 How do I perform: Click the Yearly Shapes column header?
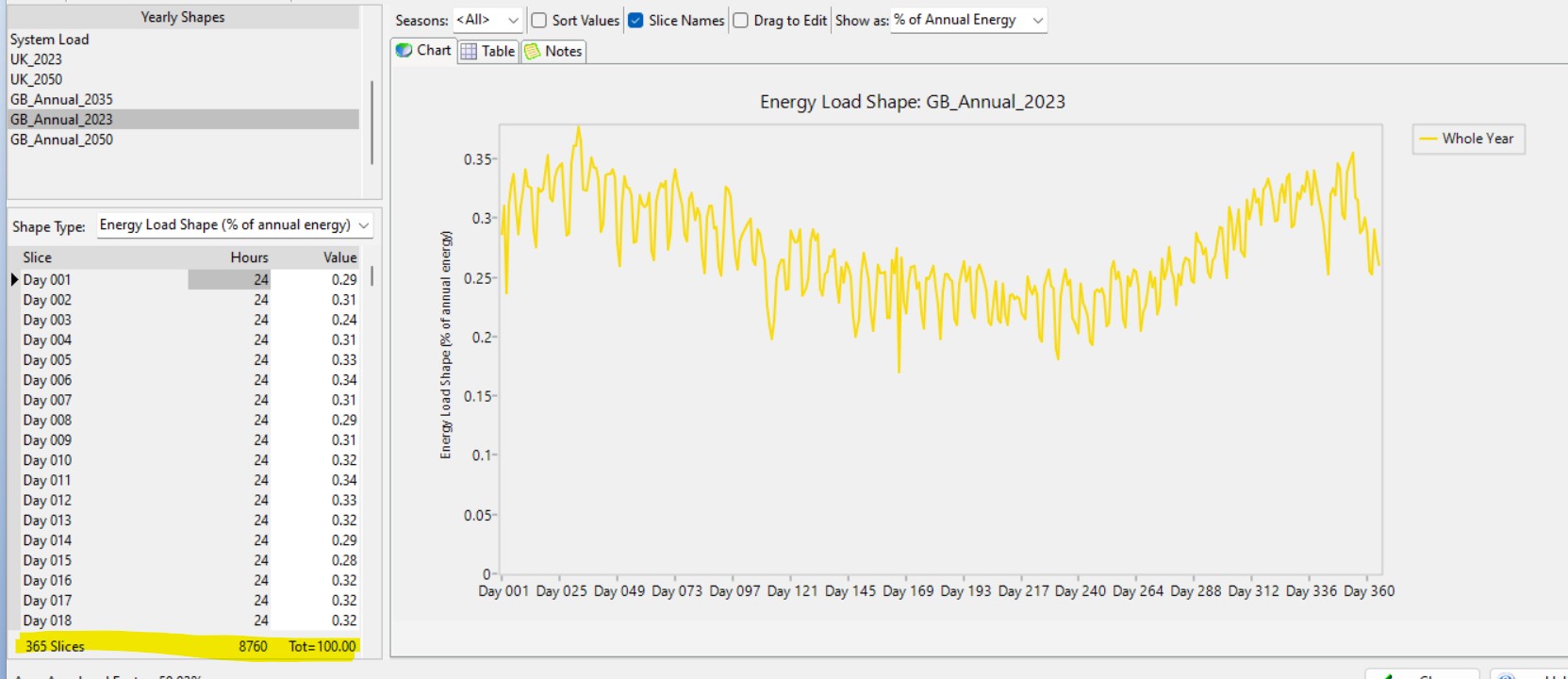pyautogui.click(x=183, y=17)
